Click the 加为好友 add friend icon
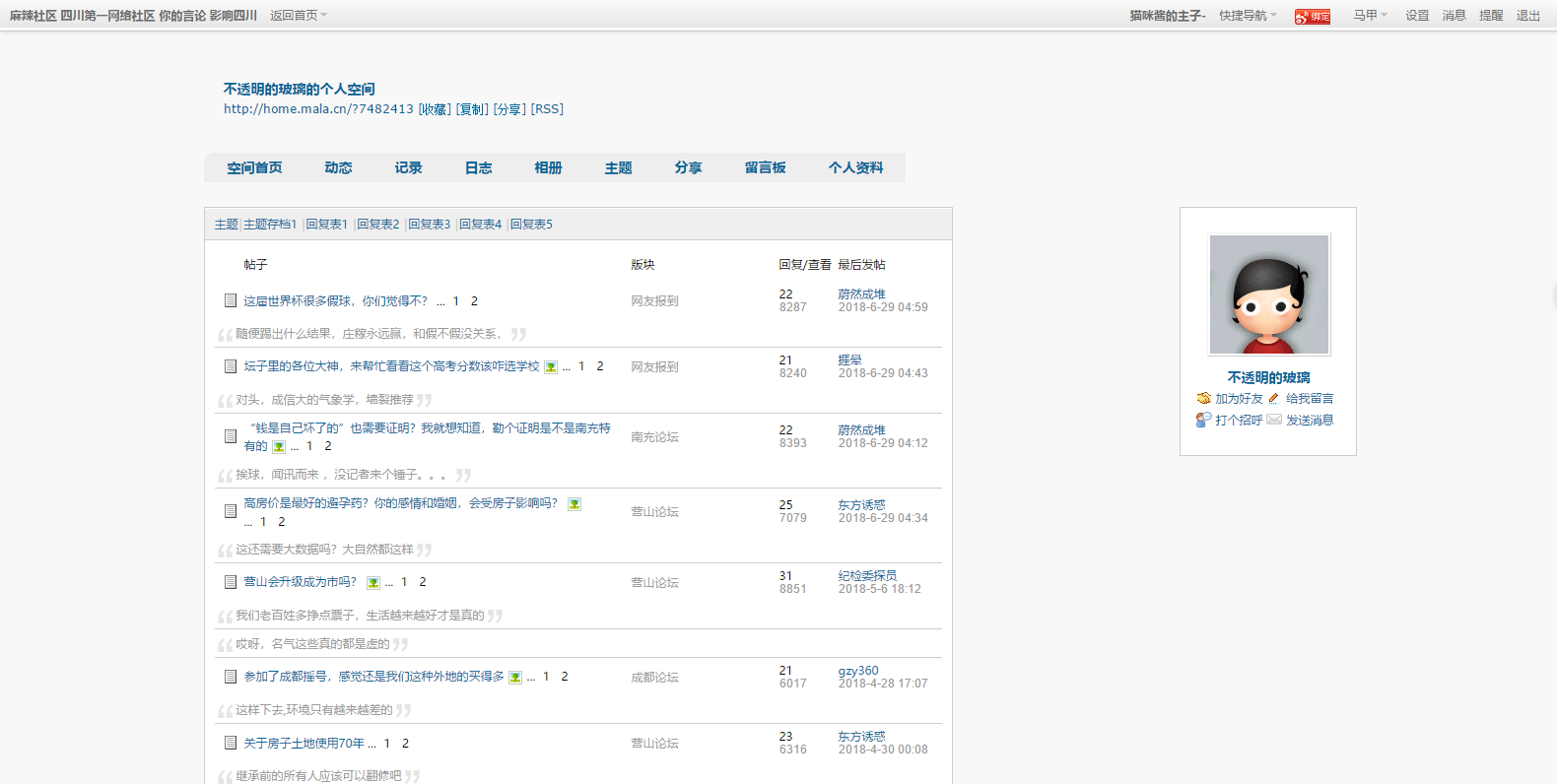The image size is (1557, 784). (1203, 399)
